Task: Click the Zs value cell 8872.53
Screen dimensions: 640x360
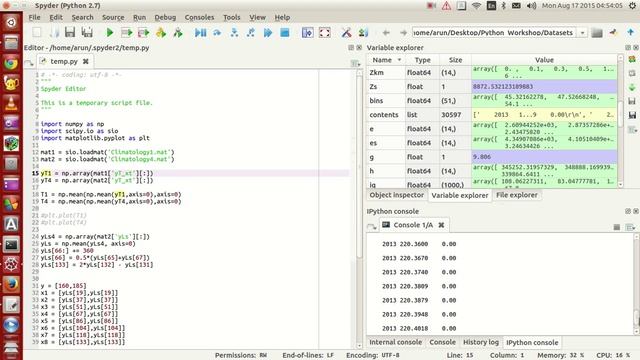Action: [x=544, y=87]
